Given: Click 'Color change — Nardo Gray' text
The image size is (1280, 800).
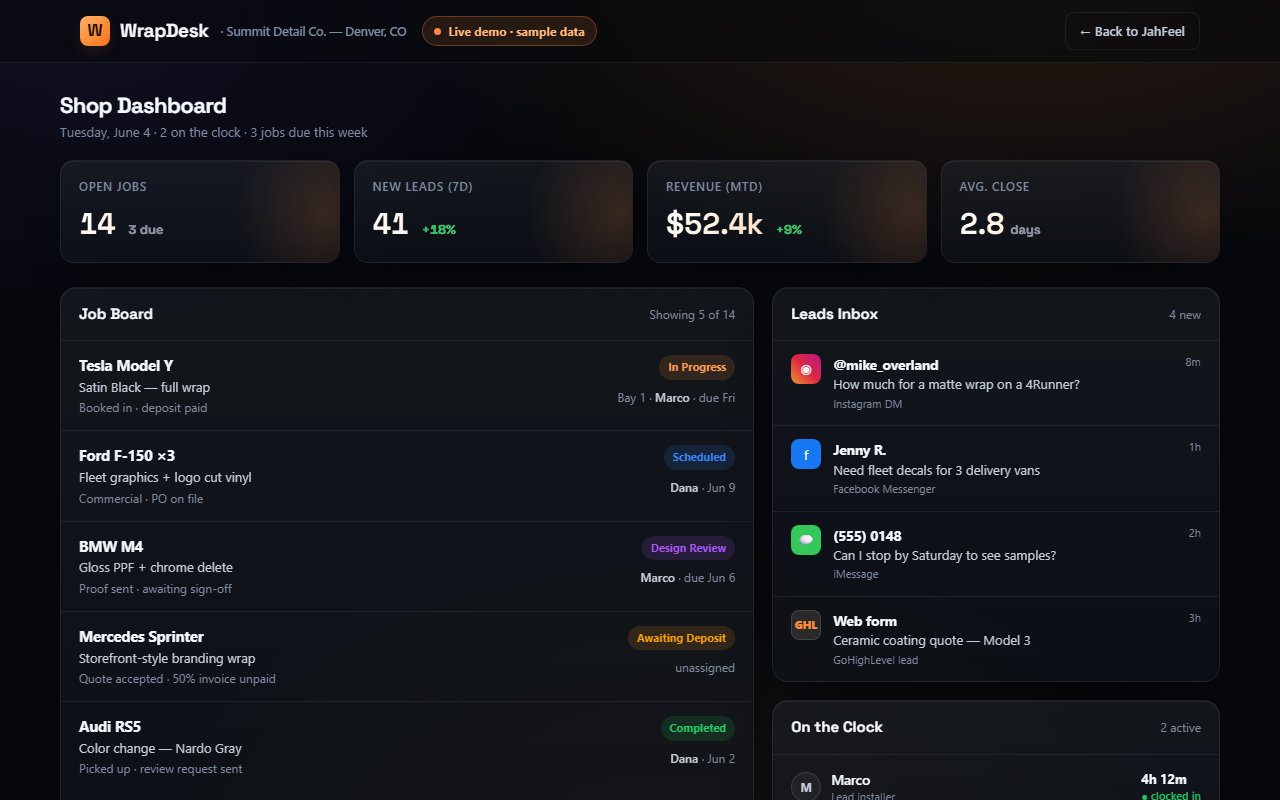Looking at the screenshot, I should pos(160,749).
